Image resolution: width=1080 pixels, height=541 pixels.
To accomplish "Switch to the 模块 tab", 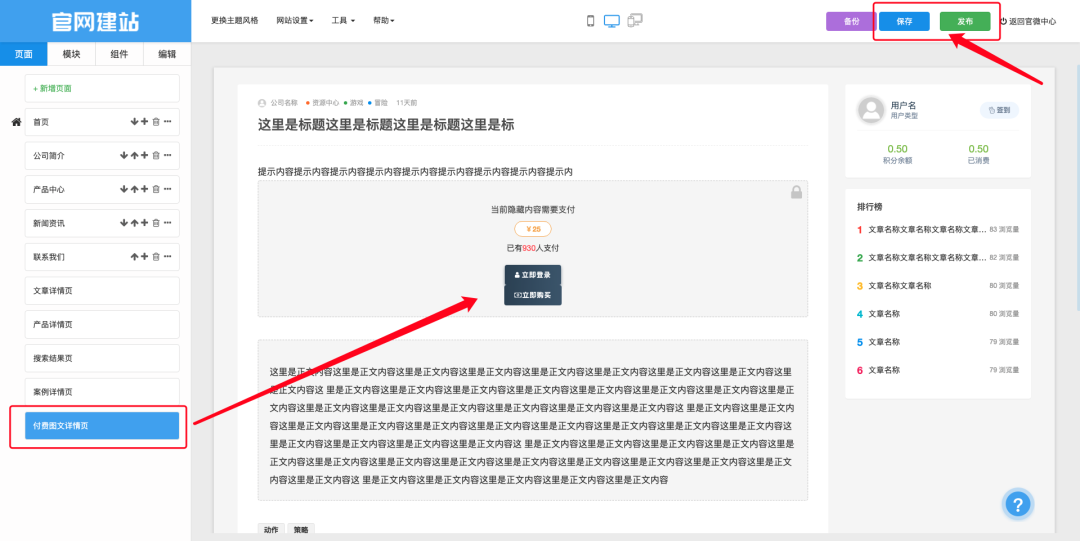I will 71,54.
